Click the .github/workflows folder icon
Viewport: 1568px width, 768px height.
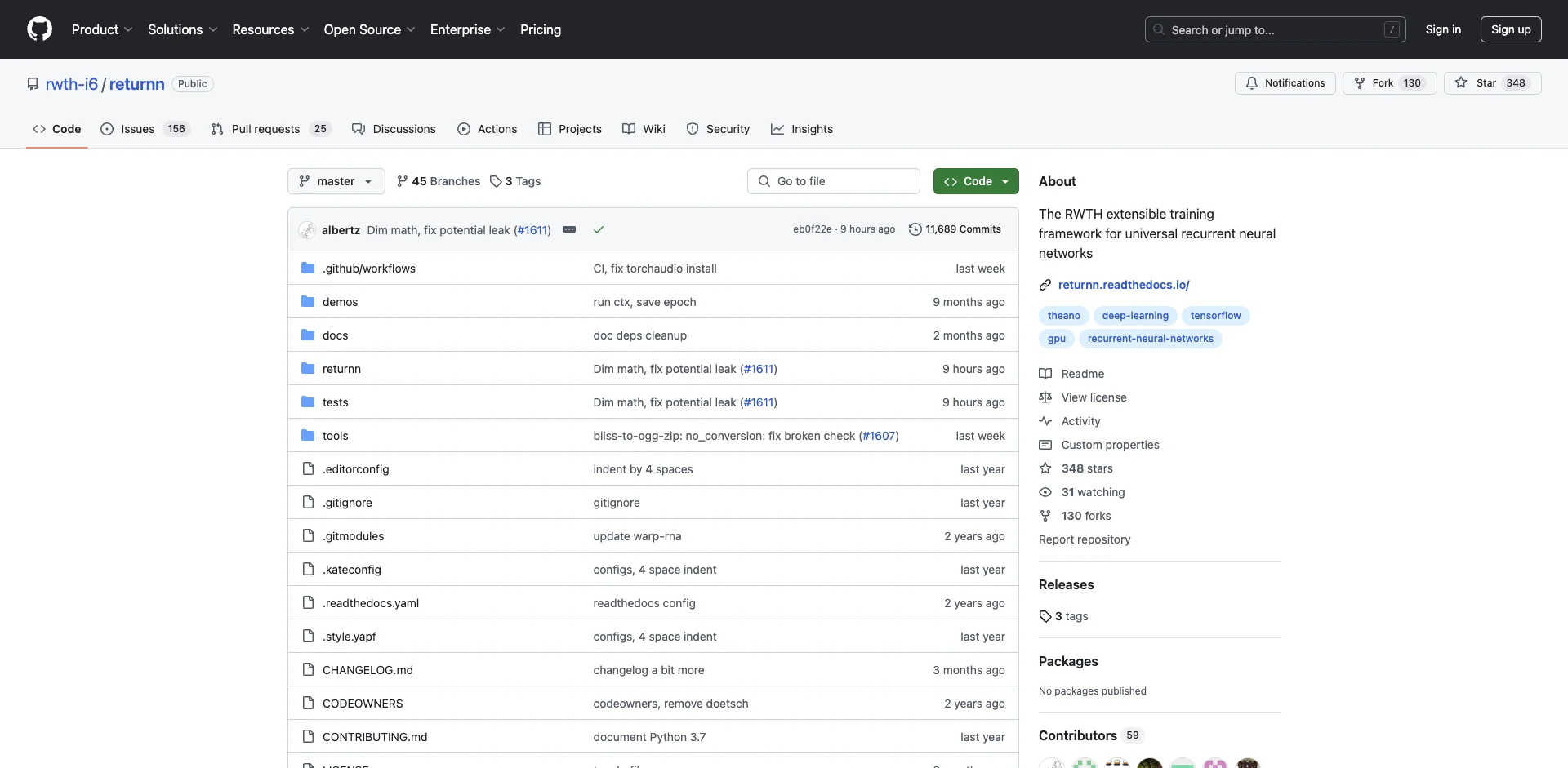pos(308,268)
